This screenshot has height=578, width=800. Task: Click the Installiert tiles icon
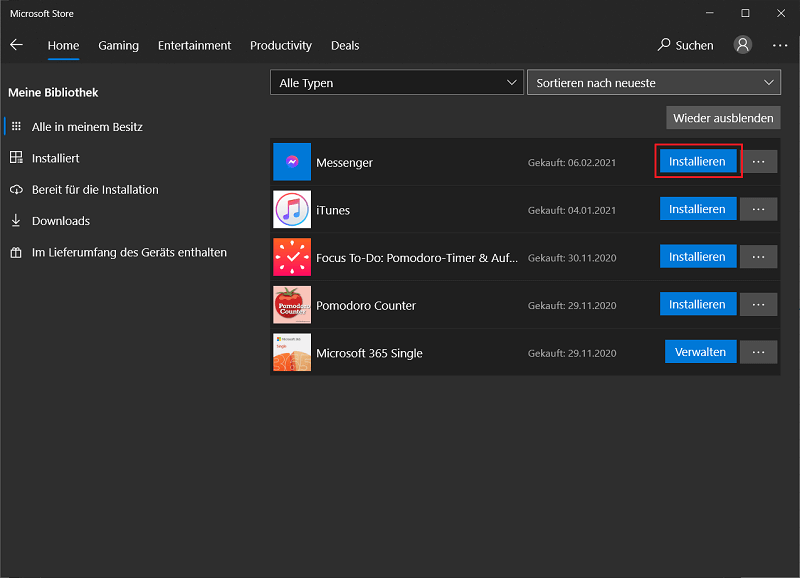tap(16, 158)
